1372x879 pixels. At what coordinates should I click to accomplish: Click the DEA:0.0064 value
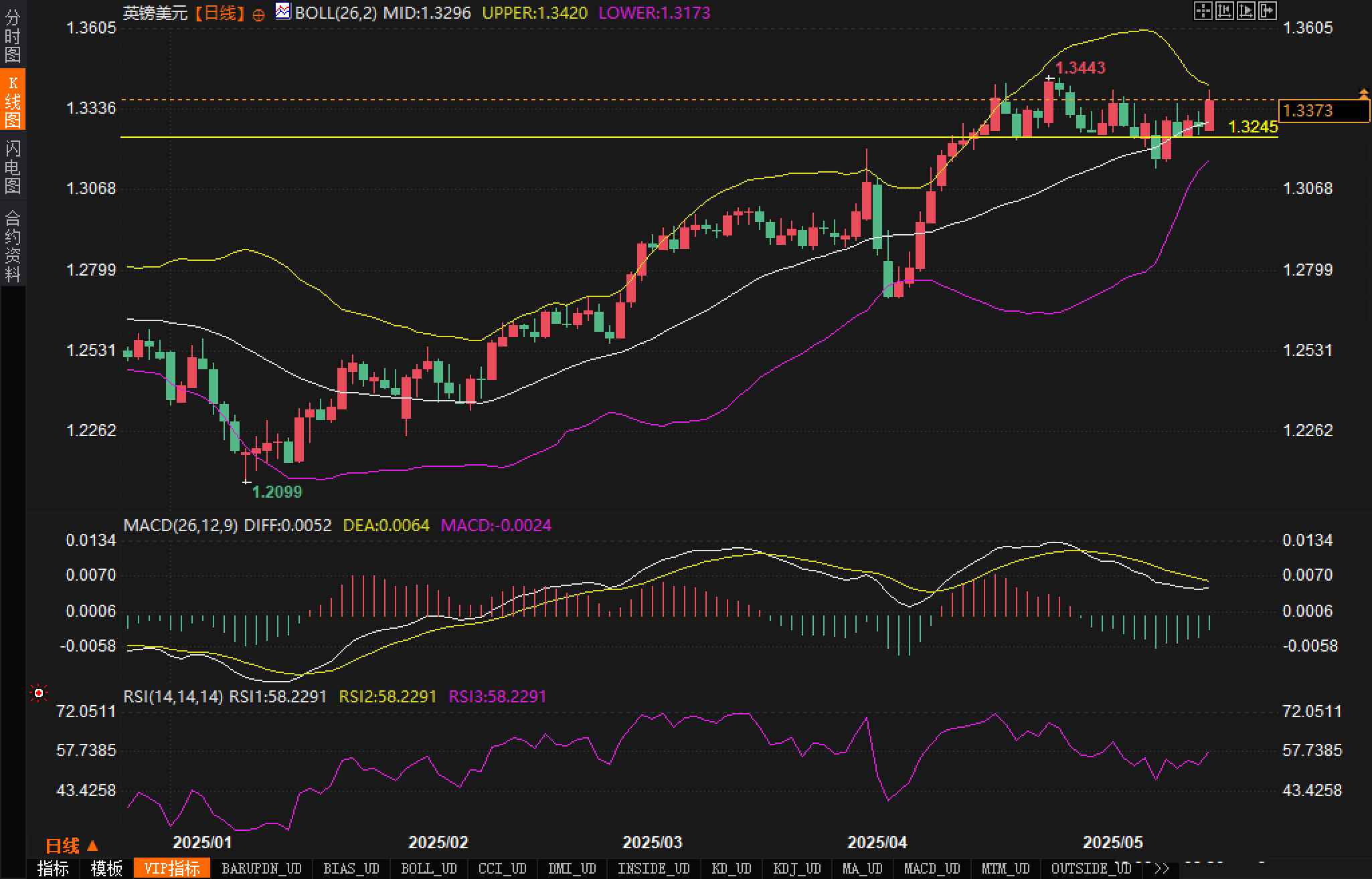(x=386, y=525)
